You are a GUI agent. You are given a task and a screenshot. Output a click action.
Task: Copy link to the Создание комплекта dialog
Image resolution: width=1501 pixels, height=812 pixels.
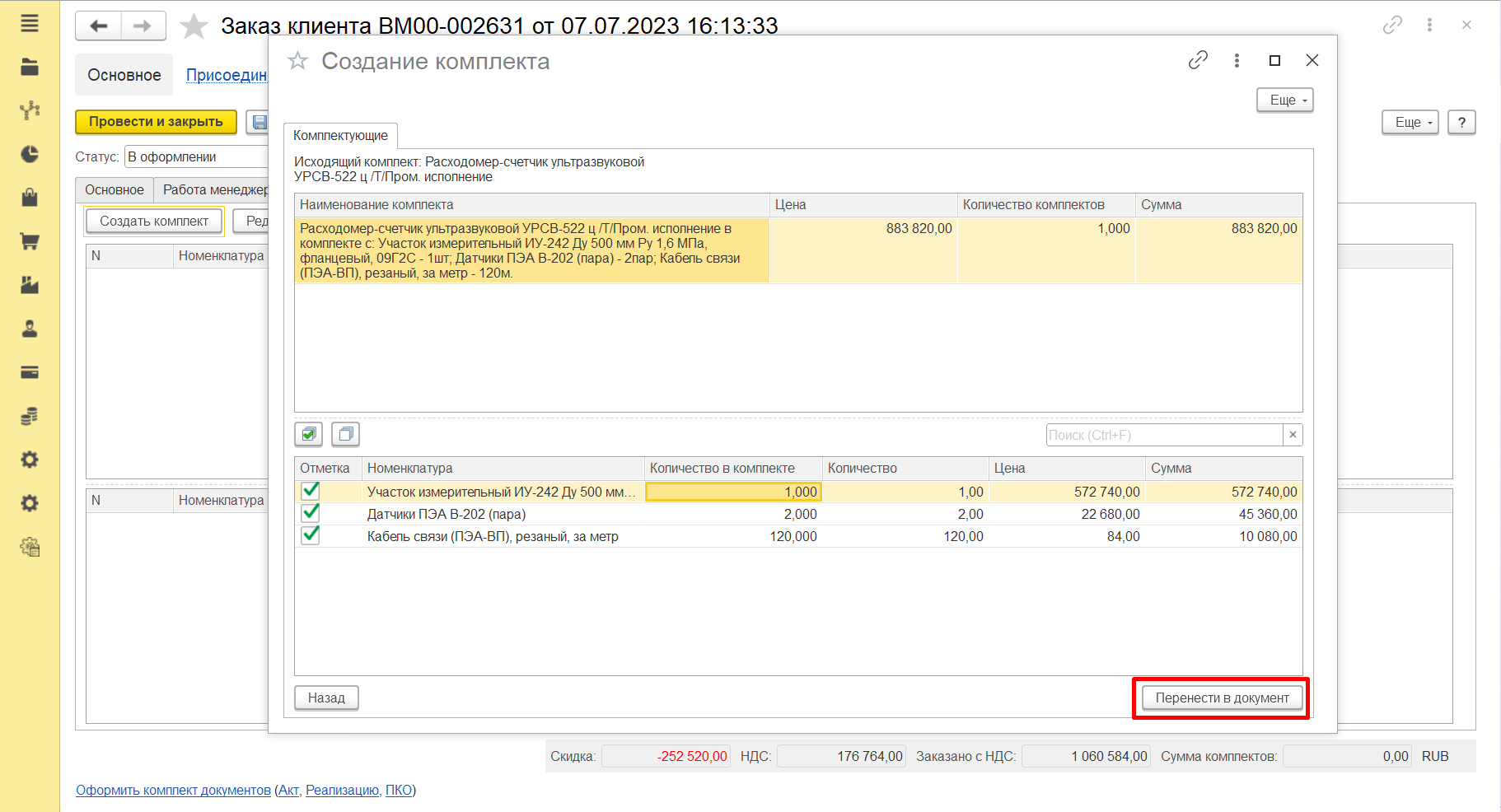pos(1198,60)
